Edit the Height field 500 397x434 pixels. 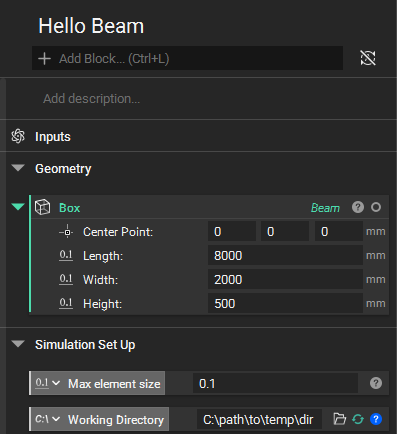point(285,303)
